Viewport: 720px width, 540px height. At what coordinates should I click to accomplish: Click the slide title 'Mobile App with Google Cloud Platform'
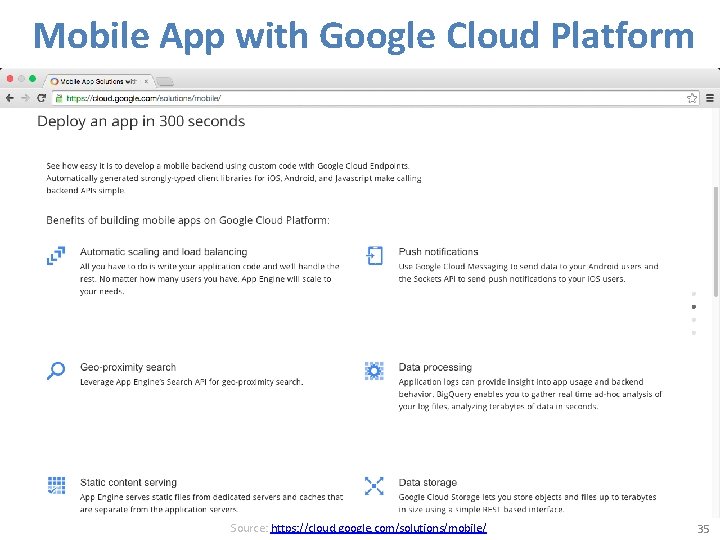pyautogui.click(x=364, y=36)
